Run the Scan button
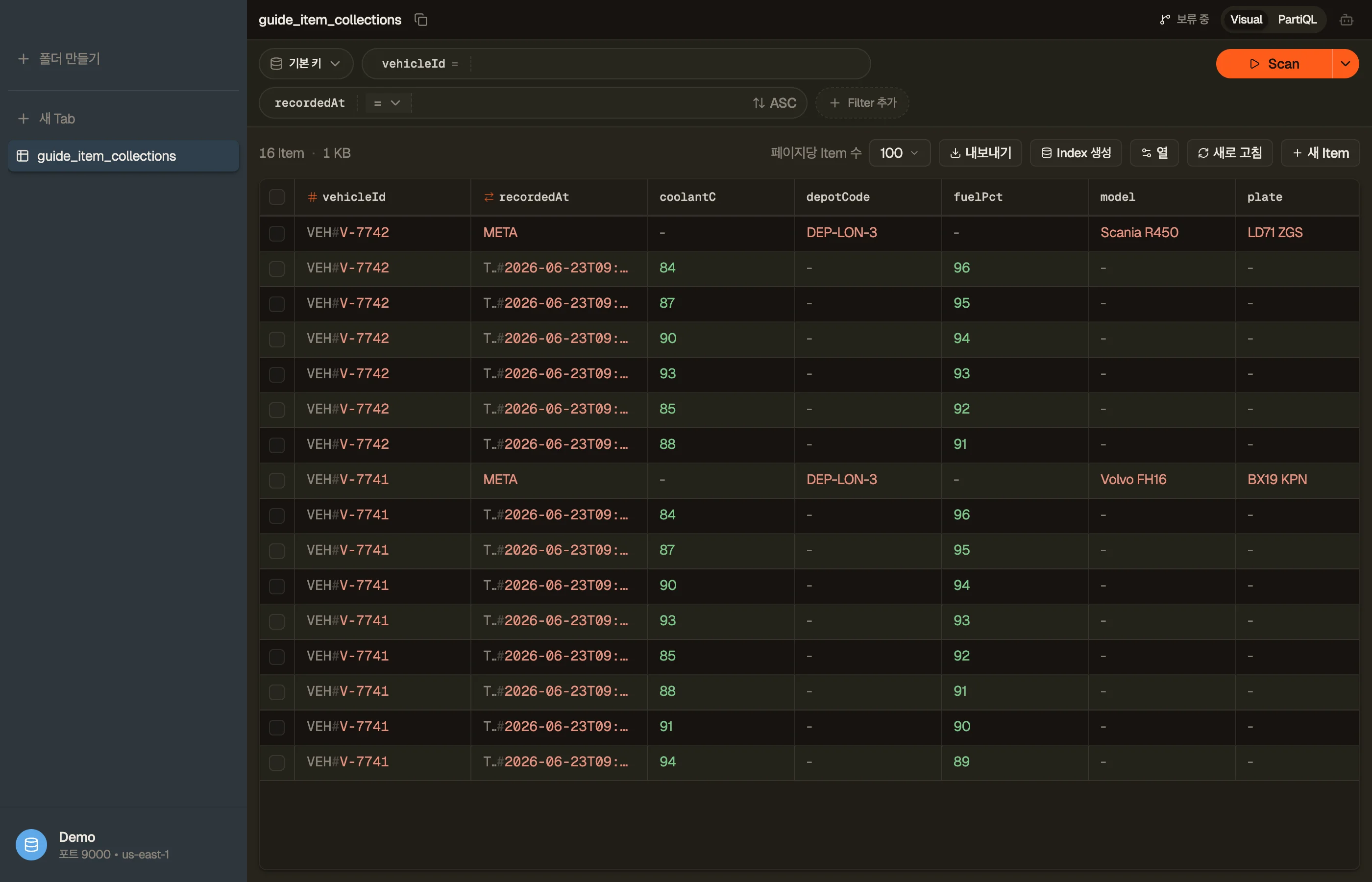Image resolution: width=1372 pixels, height=882 pixels. click(1274, 64)
